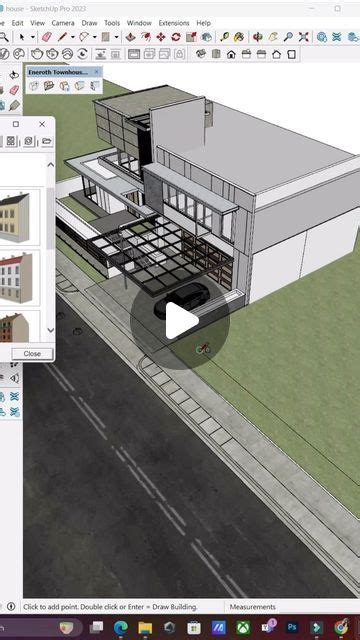Click the refresh icon in dialog toolbar
The height and width of the screenshot is (640, 360).
28,141
